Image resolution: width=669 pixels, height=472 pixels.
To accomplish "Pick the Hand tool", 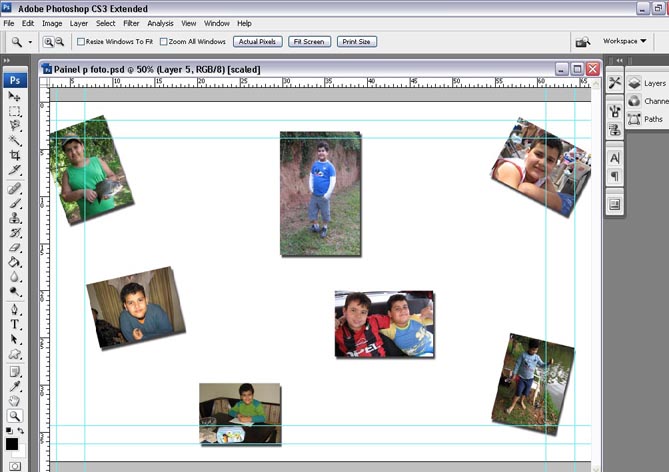I will 15,401.
